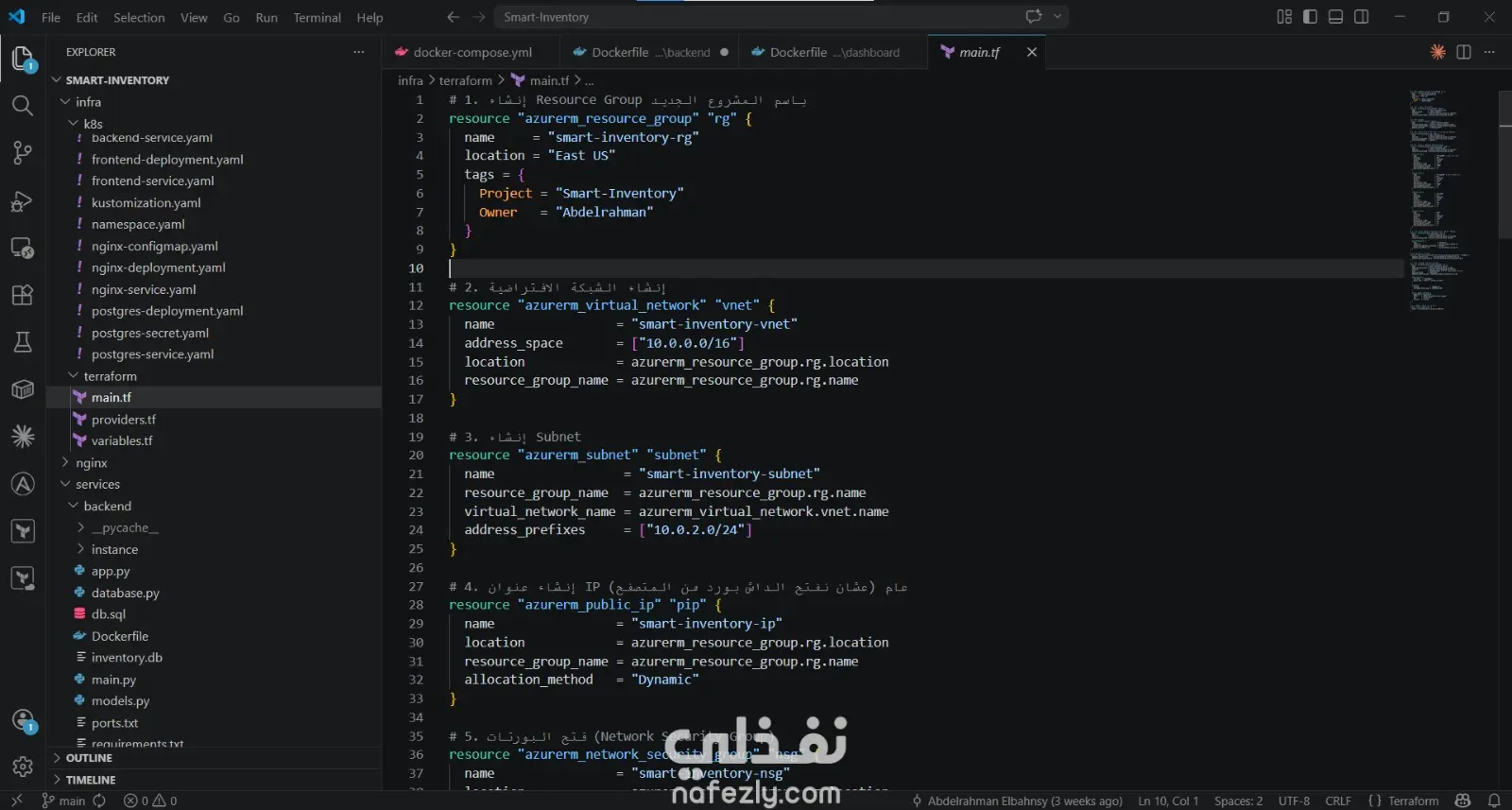The height and width of the screenshot is (810, 1512).
Task: Click the CRLF line ending indicator
Action: tap(1337, 801)
